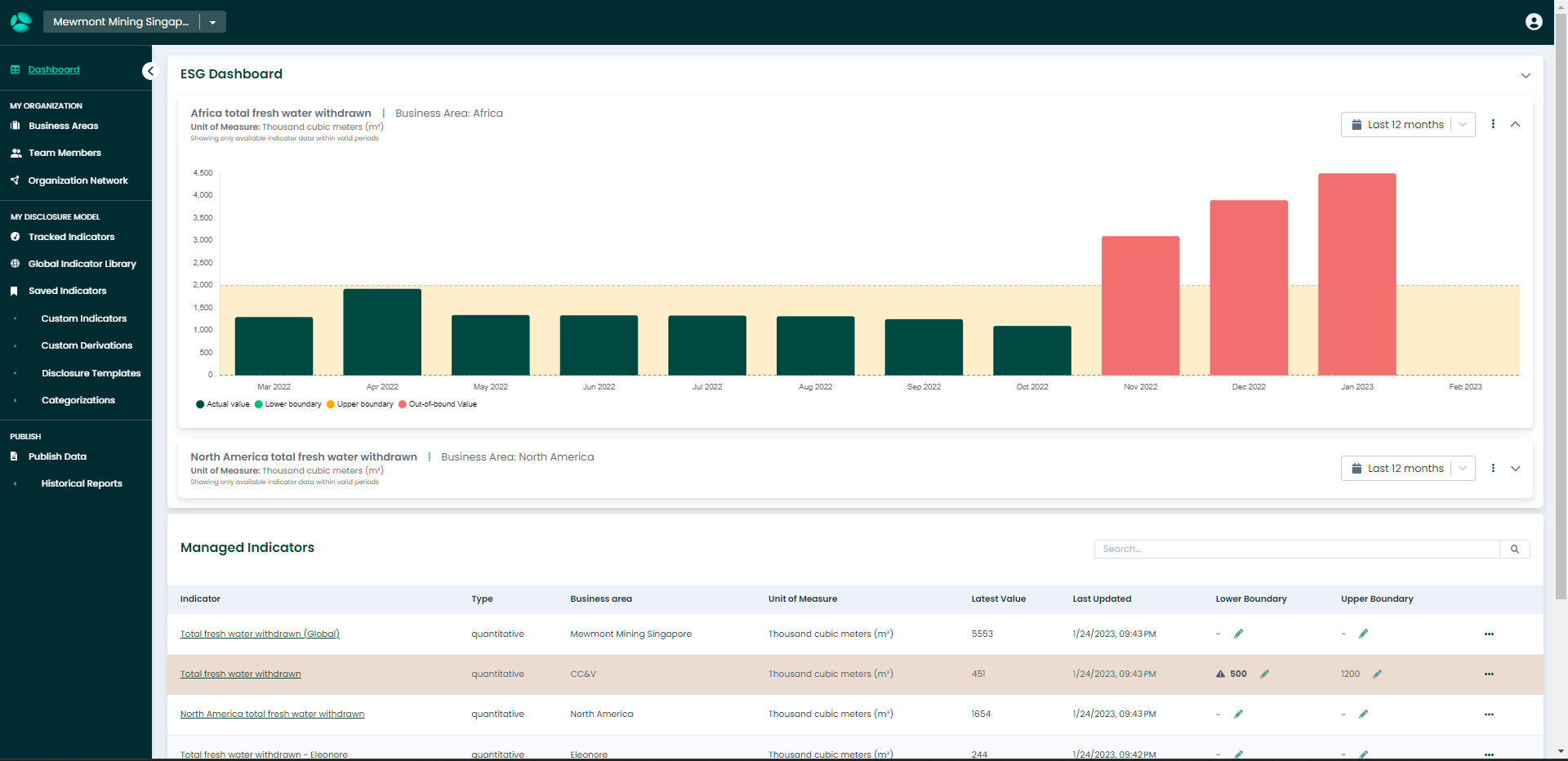Navigate to the Dashboard page
Screen dimensions: 1568x761
54,69
